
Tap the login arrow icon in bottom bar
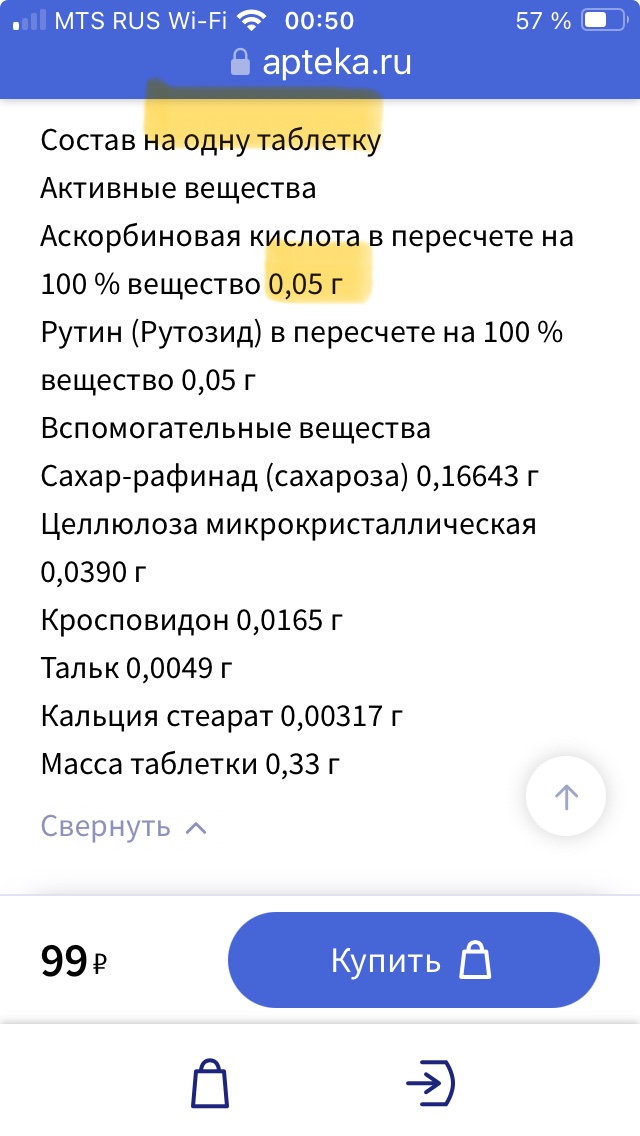pyautogui.click(x=431, y=1083)
